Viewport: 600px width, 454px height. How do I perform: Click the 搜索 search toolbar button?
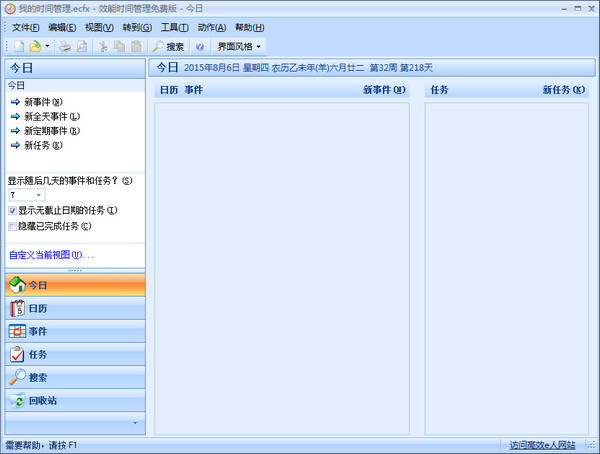coord(168,46)
